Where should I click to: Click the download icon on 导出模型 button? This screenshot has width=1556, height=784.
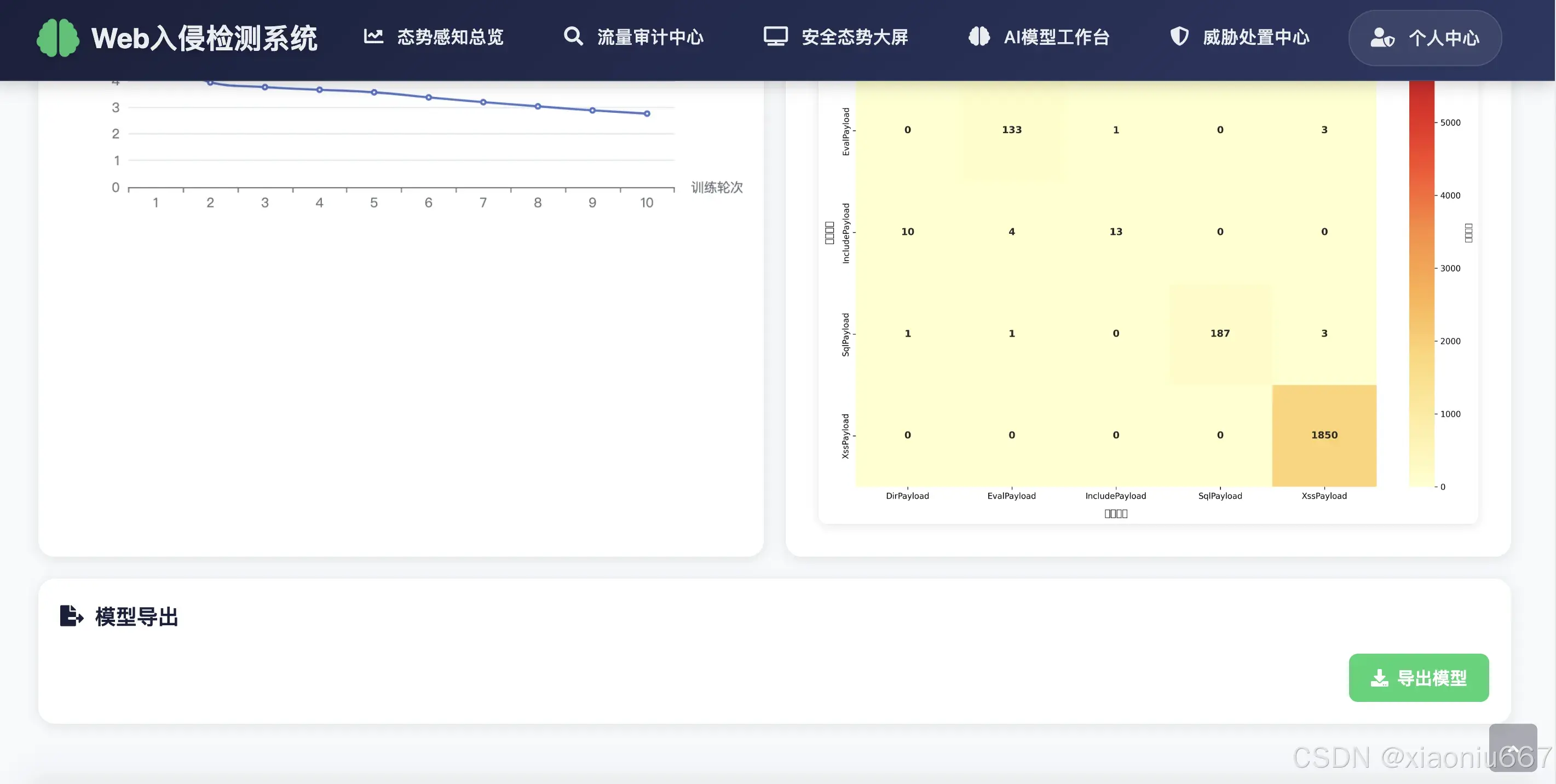pyautogui.click(x=1379, y=678)
